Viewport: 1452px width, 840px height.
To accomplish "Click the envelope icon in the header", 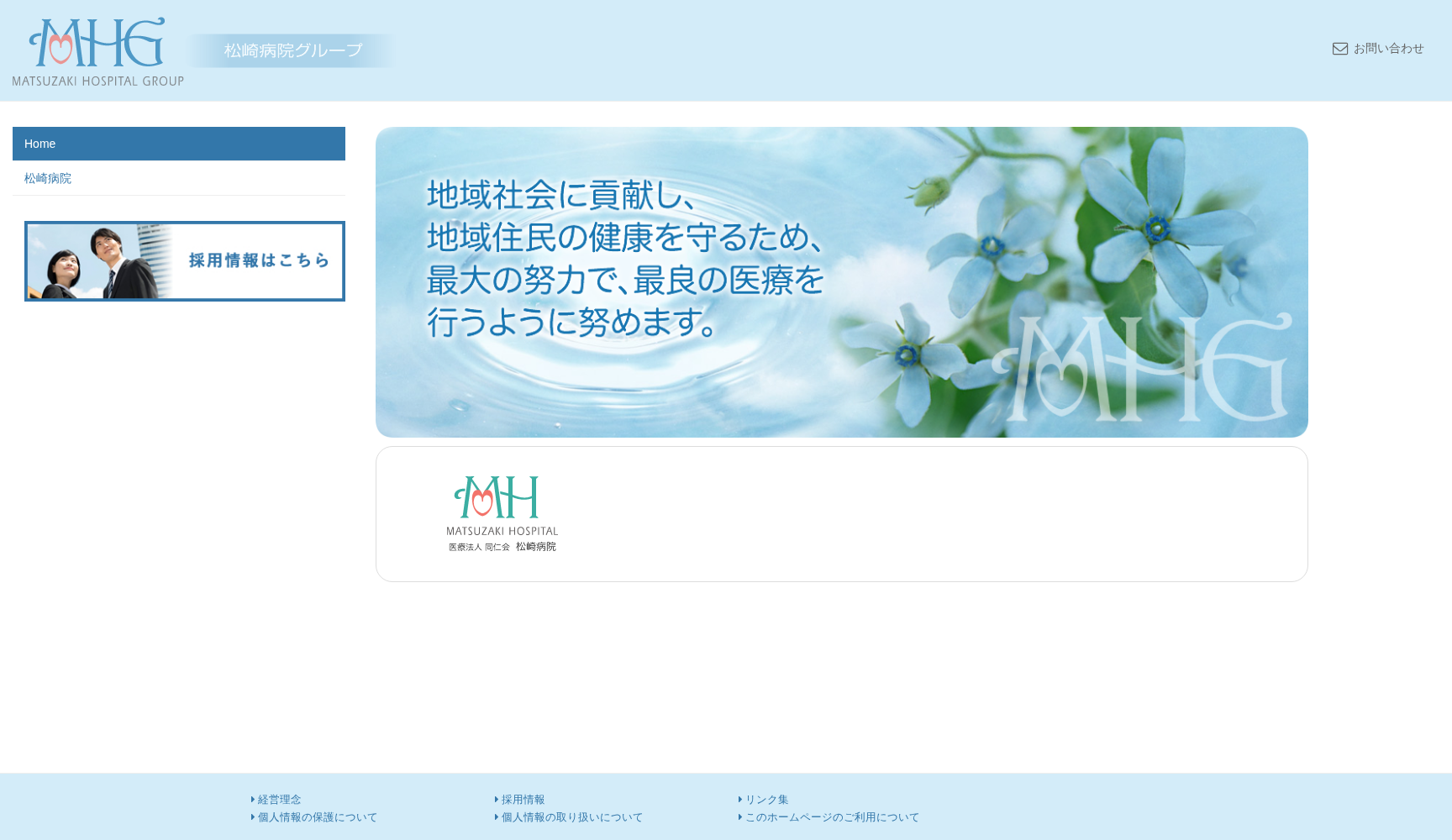I will 1340,49.
